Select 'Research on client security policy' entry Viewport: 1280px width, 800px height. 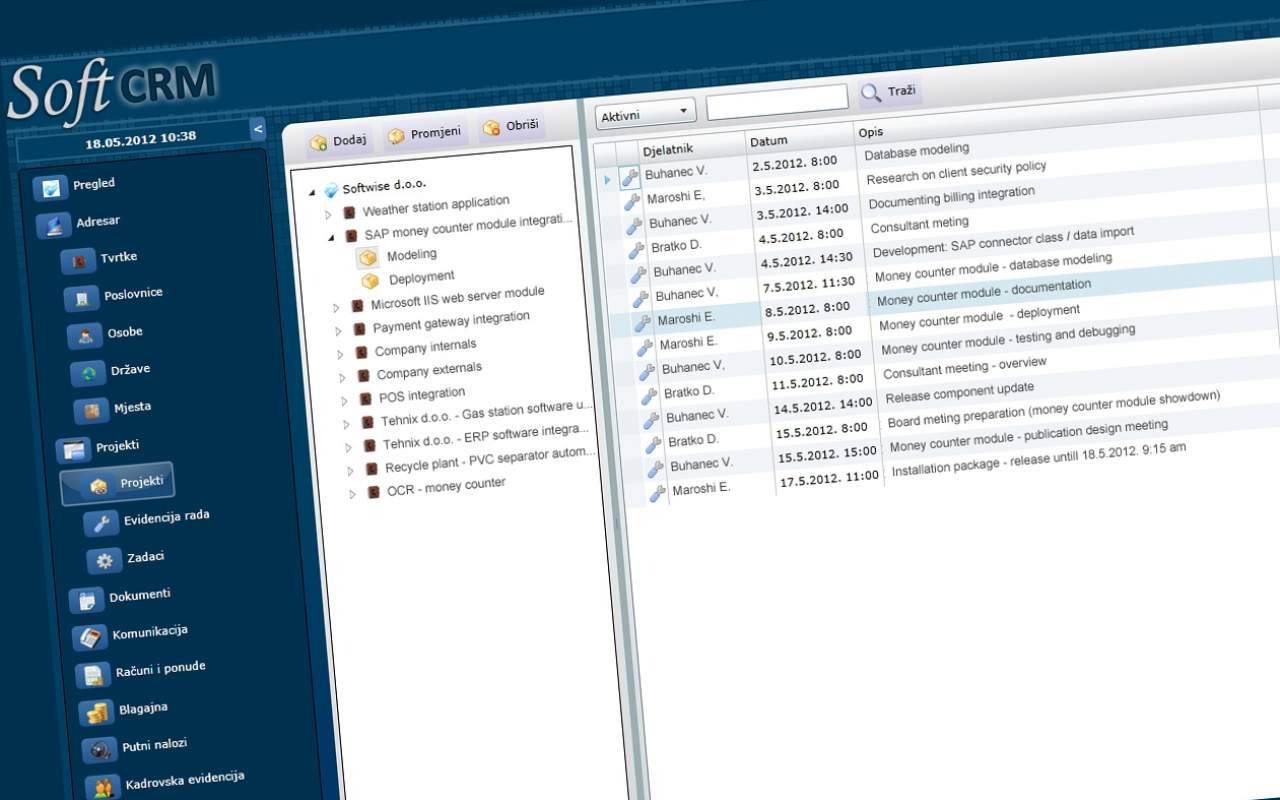[956, 172]
